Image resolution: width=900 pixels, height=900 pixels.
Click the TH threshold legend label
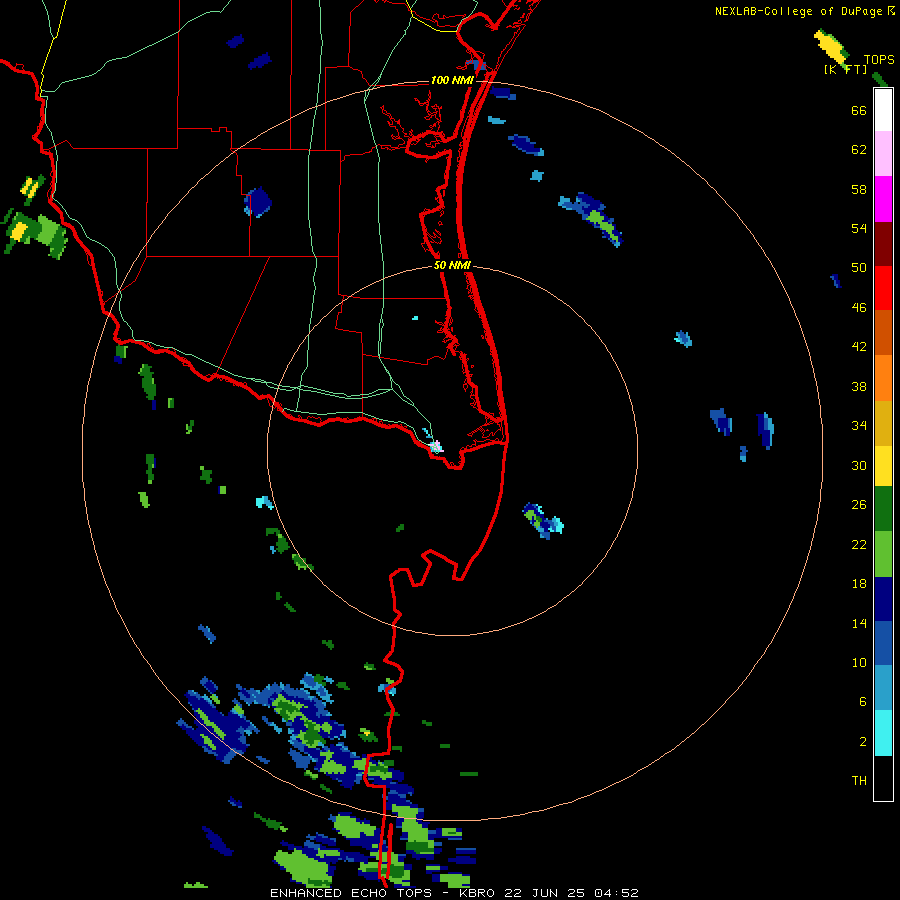(x=859, y=781)
